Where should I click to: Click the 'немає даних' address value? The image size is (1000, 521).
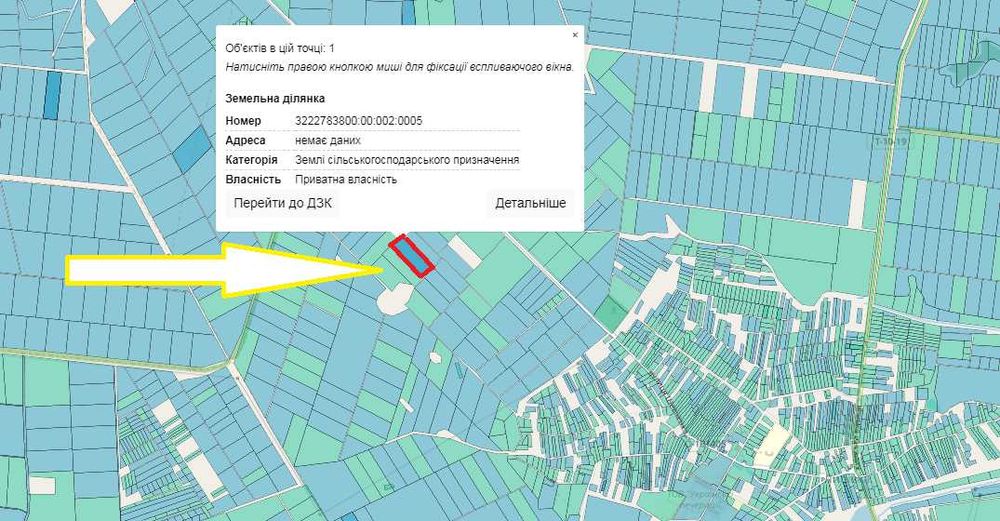328,140
